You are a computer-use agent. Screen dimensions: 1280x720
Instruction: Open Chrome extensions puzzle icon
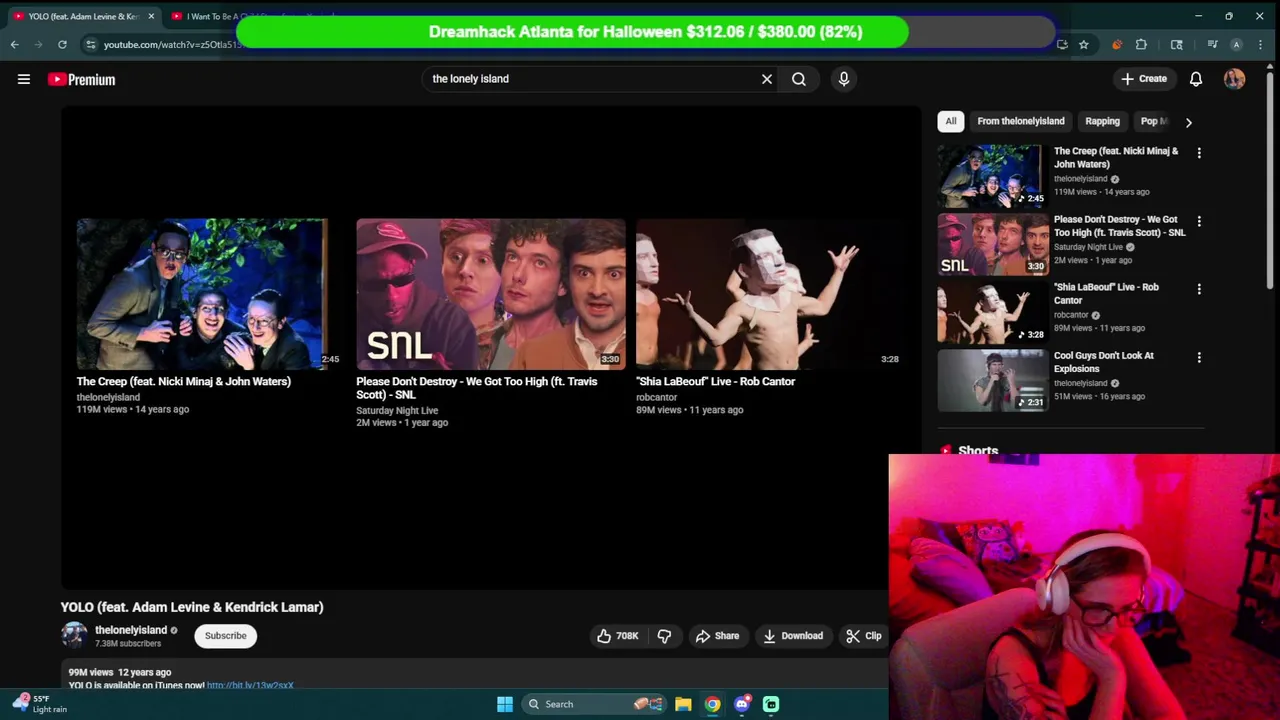point(1141,44)
